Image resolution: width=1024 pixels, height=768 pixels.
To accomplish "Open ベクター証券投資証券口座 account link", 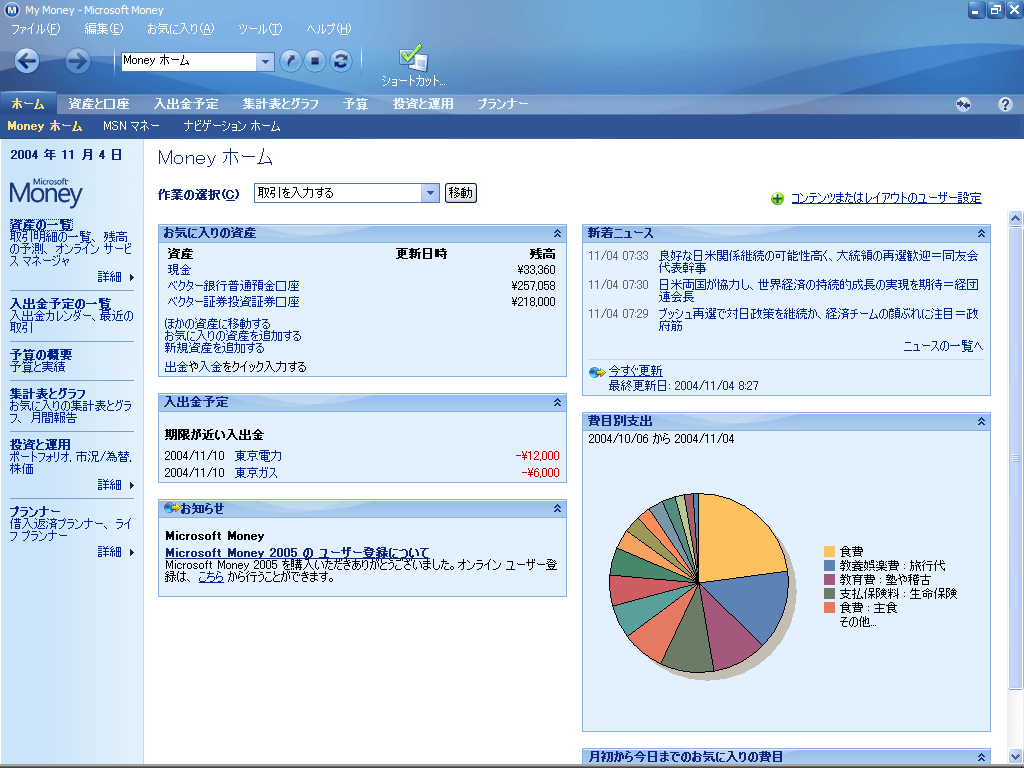I will (233, 302).
